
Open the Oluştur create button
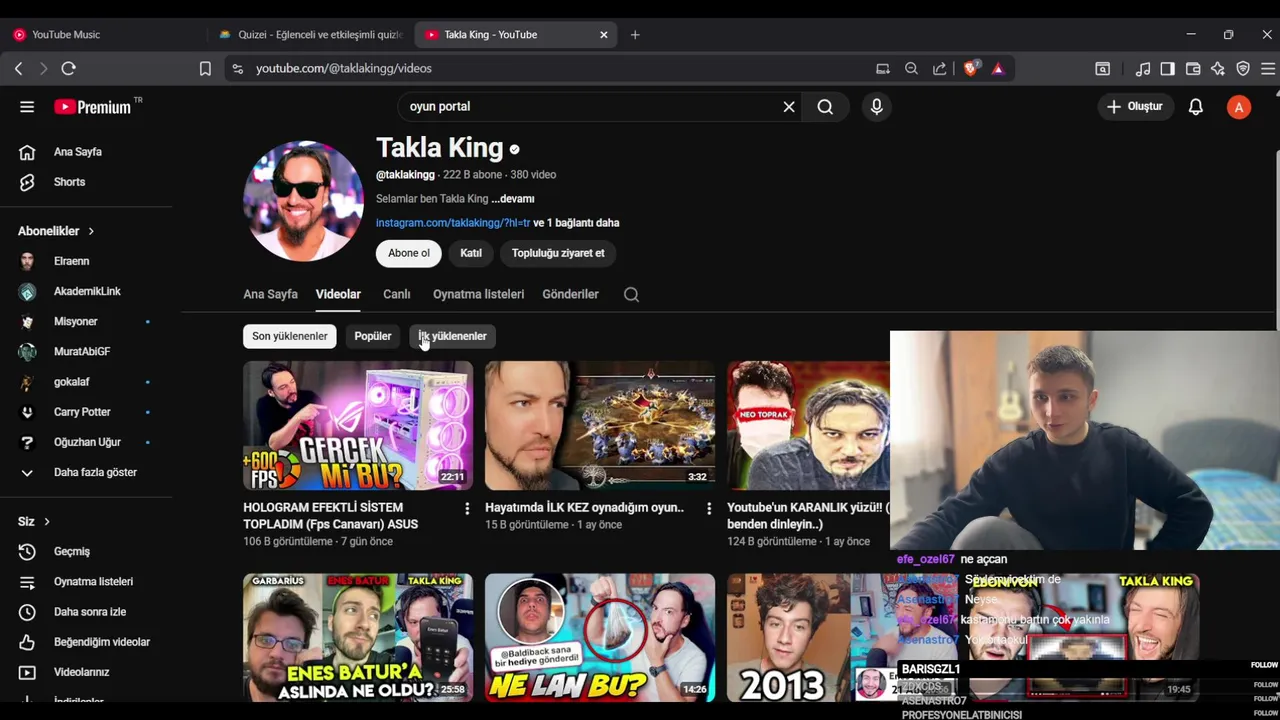click(1135, 107)
